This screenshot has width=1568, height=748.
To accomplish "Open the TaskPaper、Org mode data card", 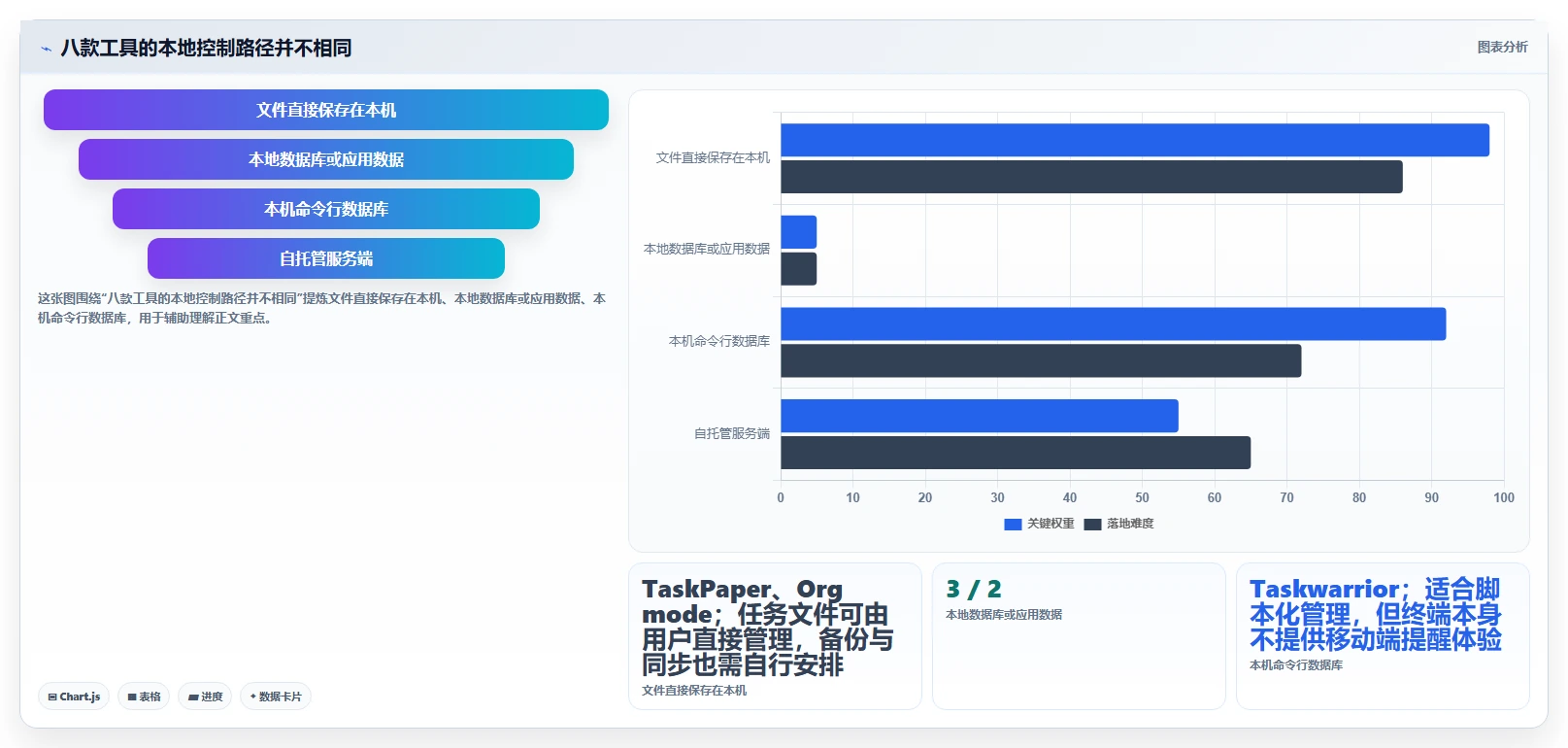I will (x=775, y=636).
